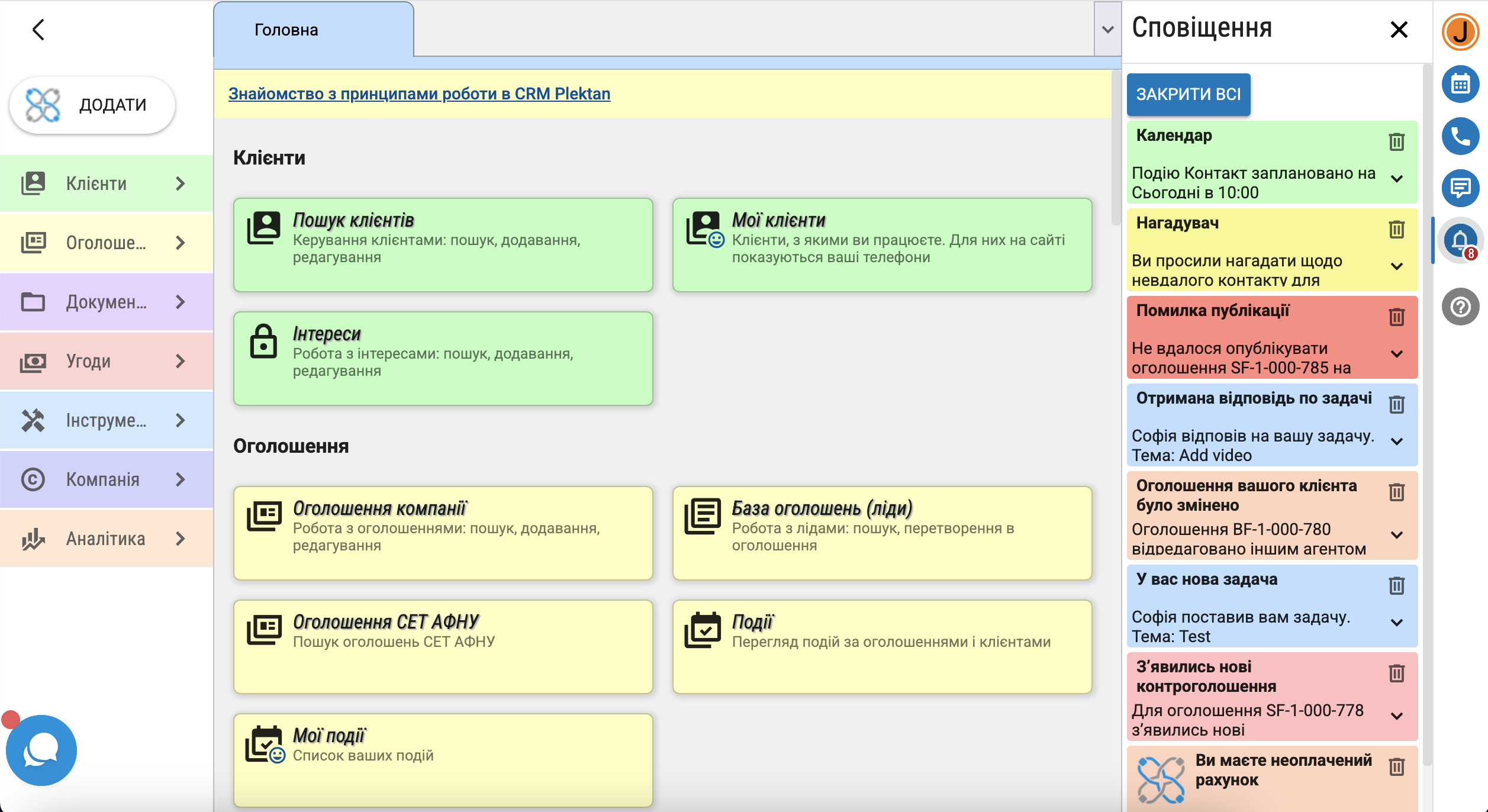This screenshot has width=1488, height=812.
Task: Click the ЗАКРИТИ ВСІ button
Action: click(1188, 95)
